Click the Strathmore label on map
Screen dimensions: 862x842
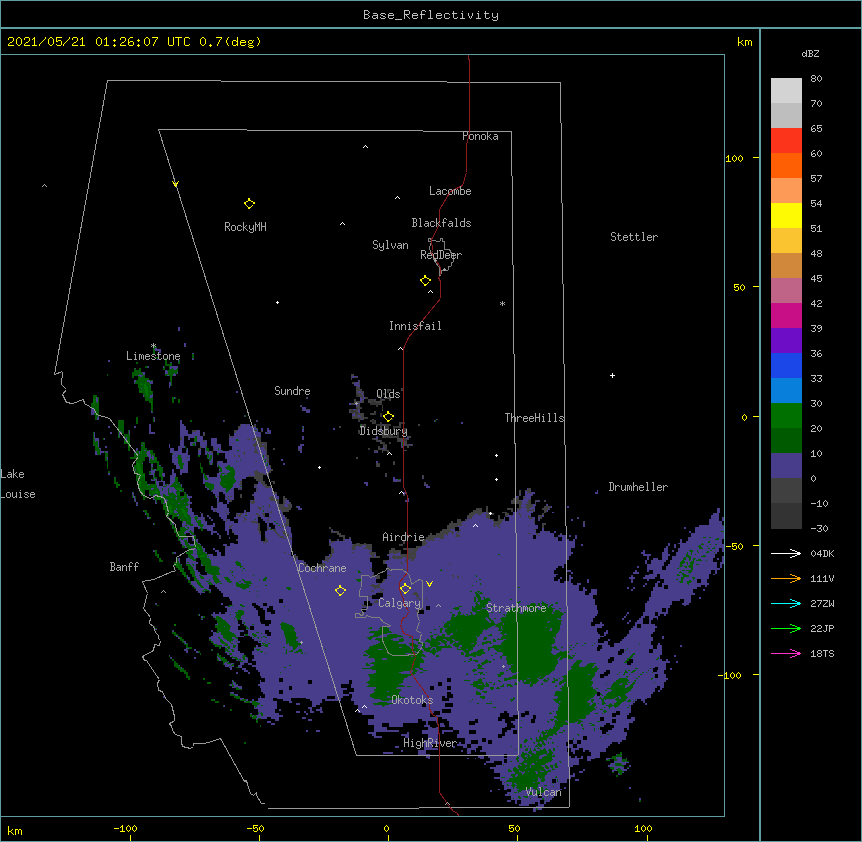pos(516,608)
